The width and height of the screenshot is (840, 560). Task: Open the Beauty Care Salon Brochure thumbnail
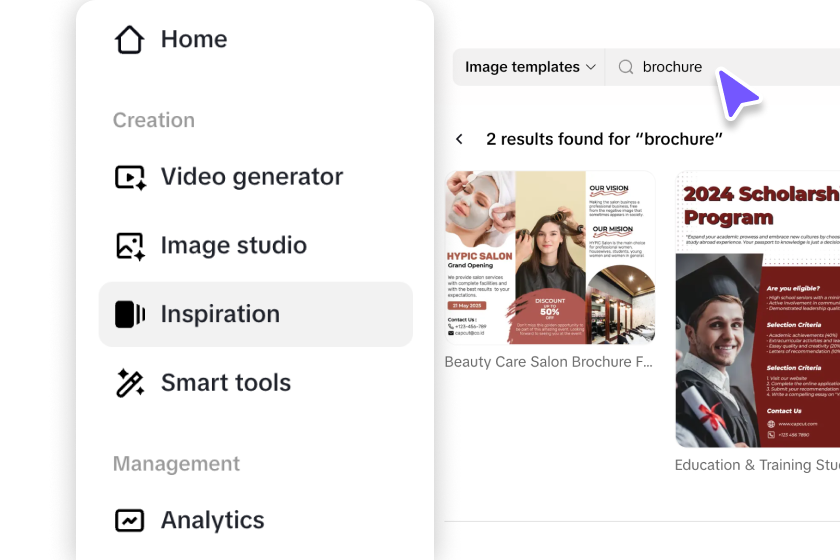(x=549, y=257)
